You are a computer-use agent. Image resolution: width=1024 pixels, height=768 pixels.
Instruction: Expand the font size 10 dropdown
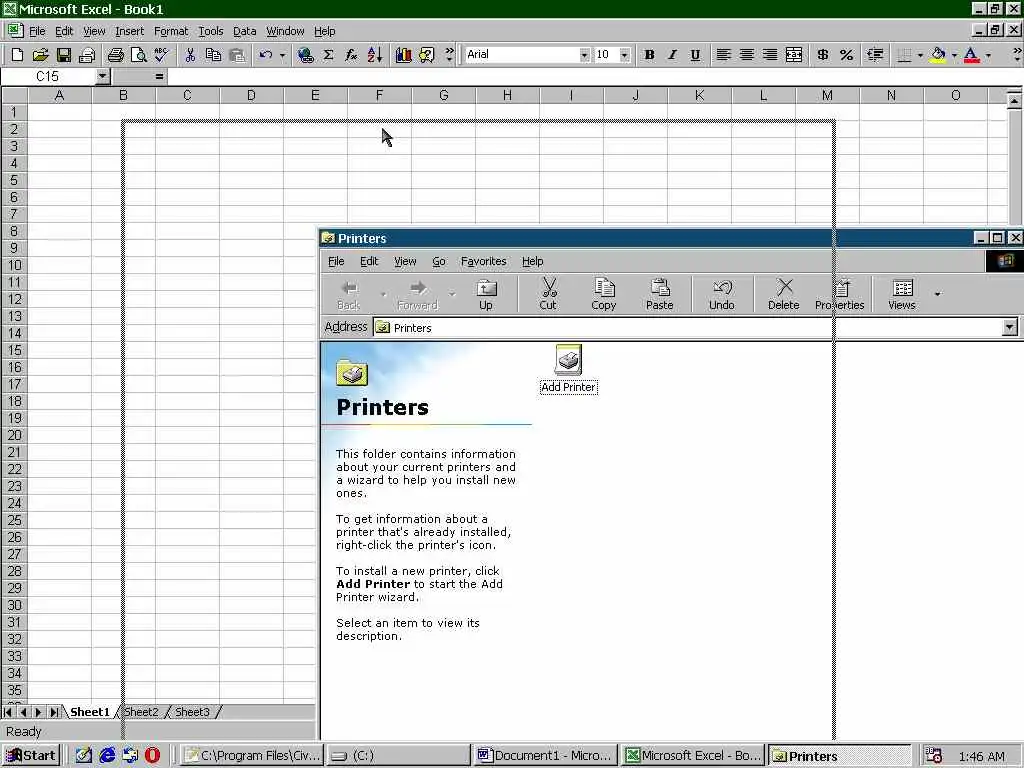coord(625,55)
